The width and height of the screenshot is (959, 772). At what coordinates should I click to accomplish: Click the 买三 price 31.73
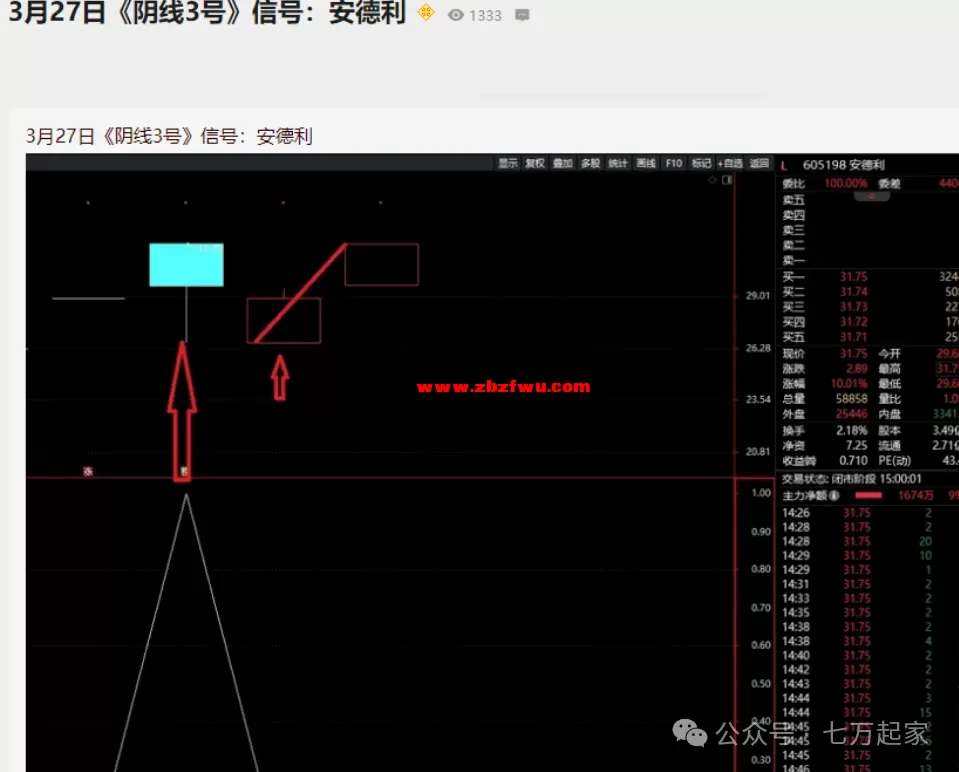(x=853, y=307)
